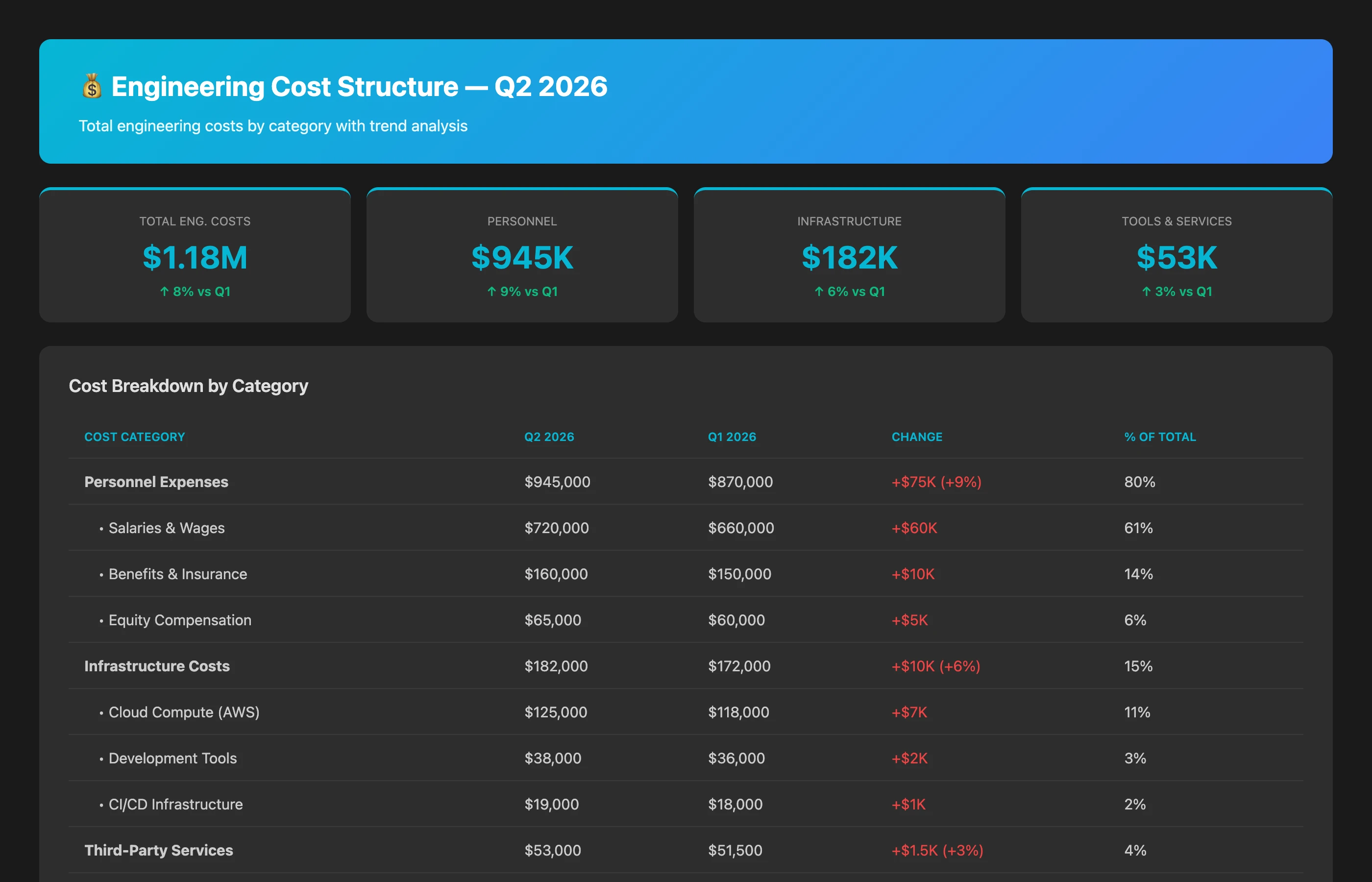The image size is (1372, 882).
Task: Click the $160,000 Benefits Q2 cell
Action: coord(556,574)
